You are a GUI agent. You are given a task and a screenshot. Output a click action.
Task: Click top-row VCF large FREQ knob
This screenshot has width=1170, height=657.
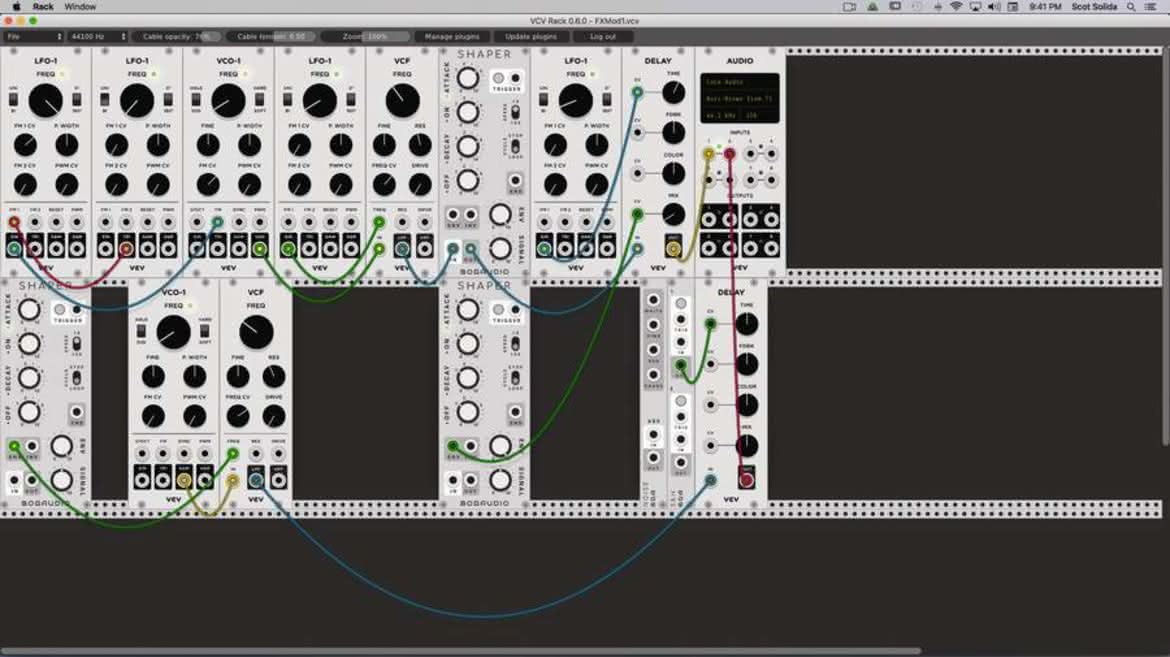(x=402, y=100)
